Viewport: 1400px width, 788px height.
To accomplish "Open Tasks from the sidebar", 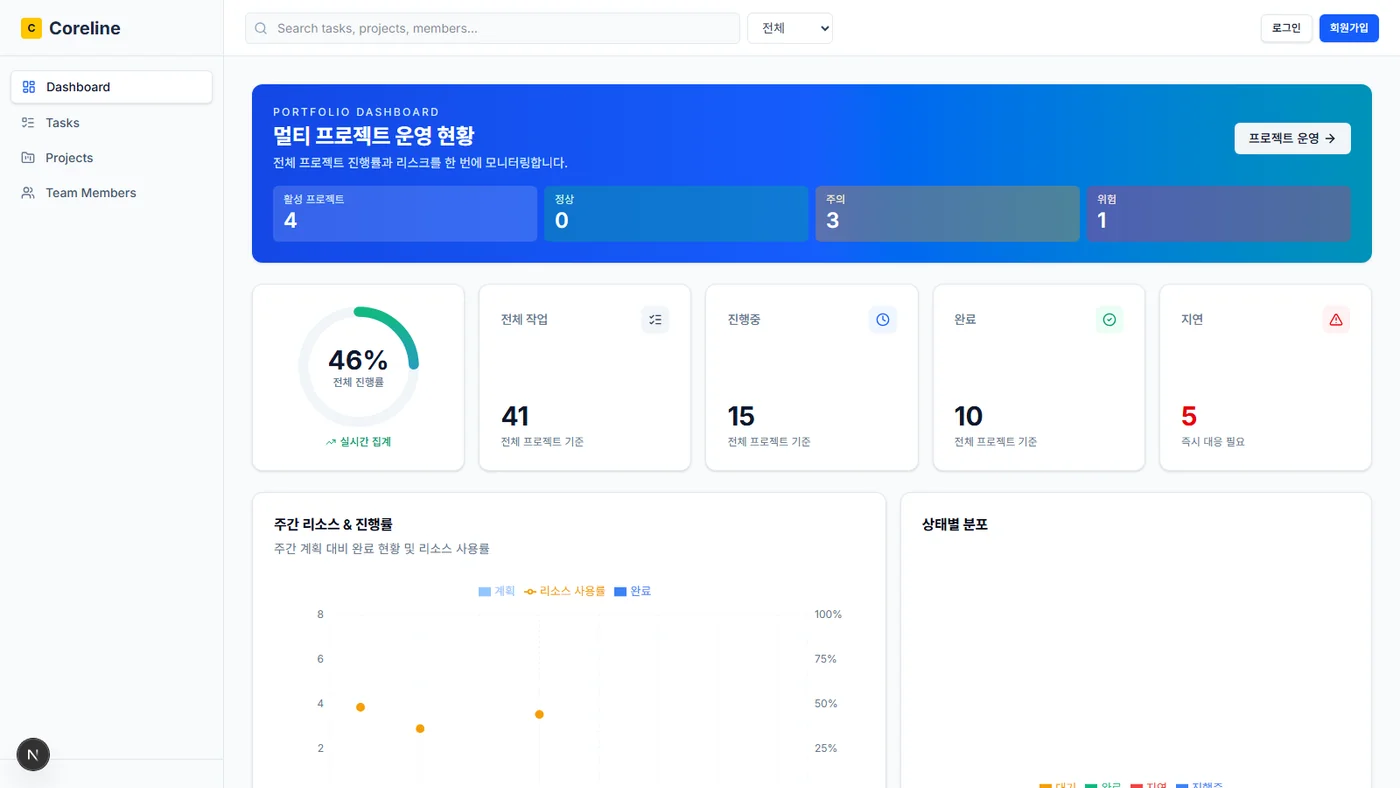I will (112, 123).
